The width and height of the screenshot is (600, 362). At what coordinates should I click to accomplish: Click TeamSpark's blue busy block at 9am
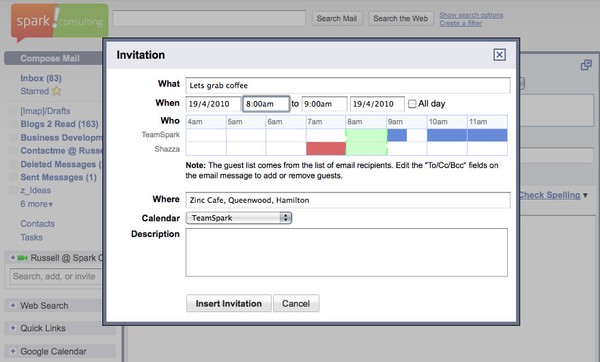coord(397,135)
